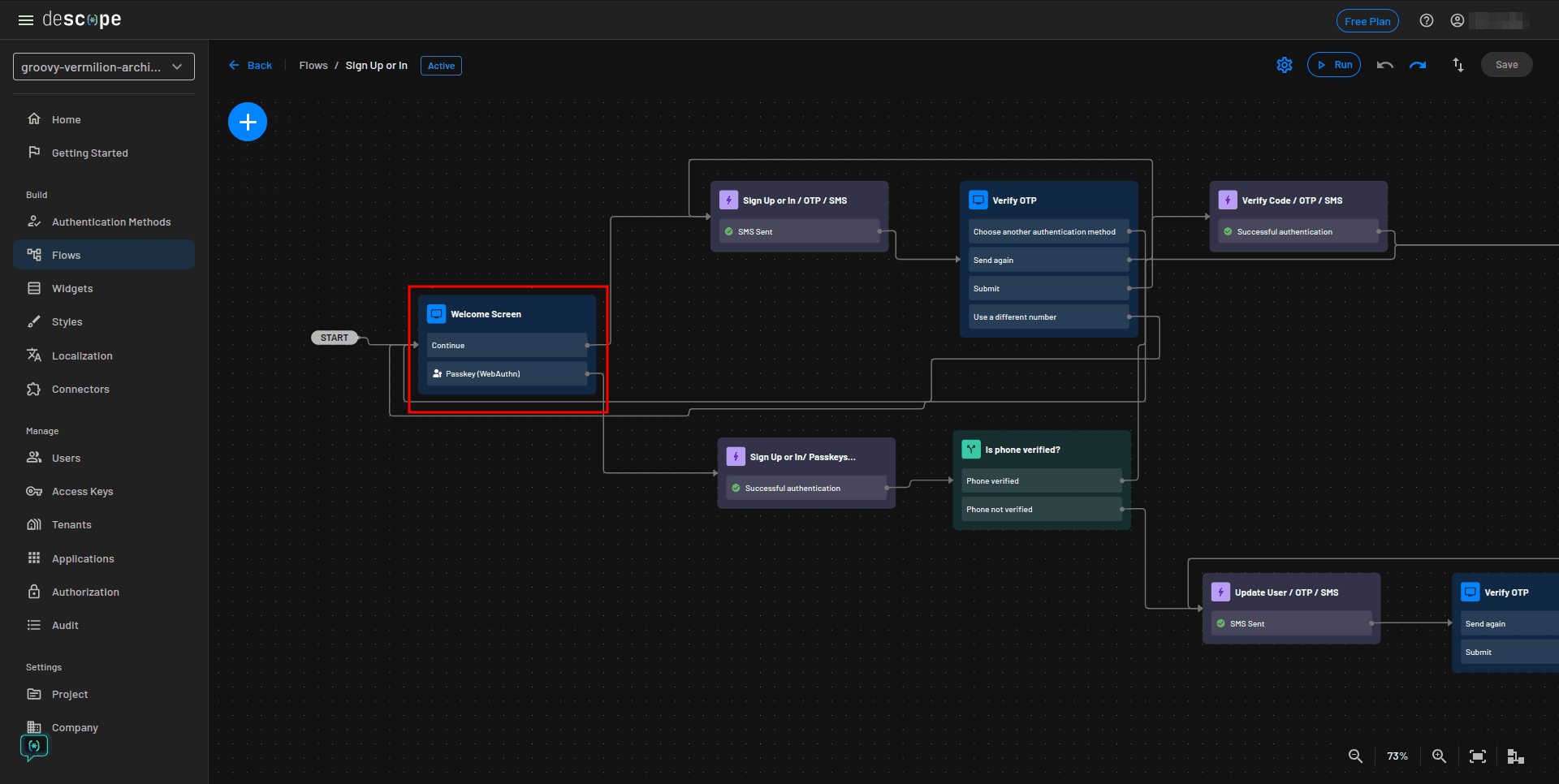Open the help question mark icon
This screenshot has width=1559, height=784.
tap(1427, 20)
